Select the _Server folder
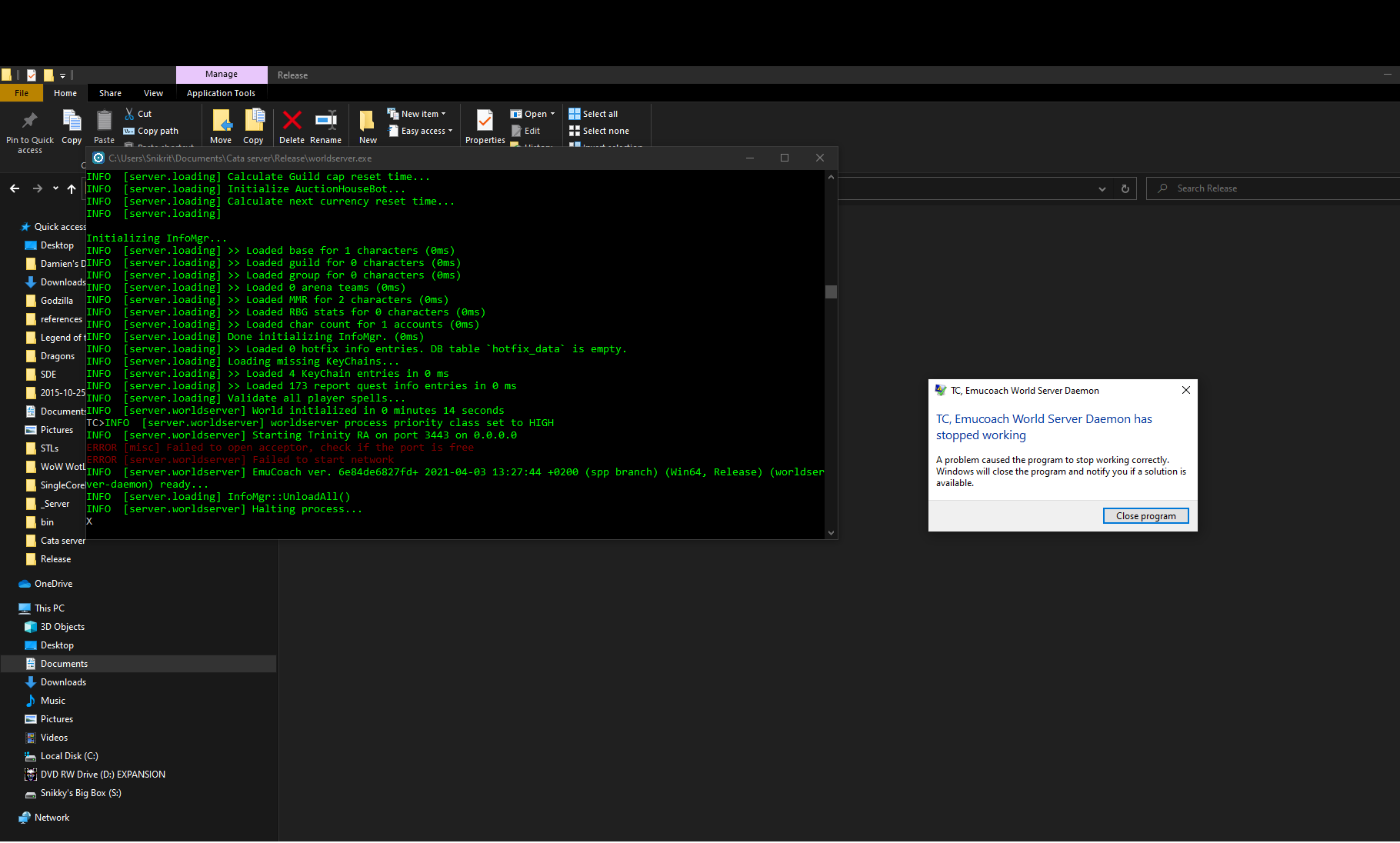 pyautogui.click(x=48, y=504)
